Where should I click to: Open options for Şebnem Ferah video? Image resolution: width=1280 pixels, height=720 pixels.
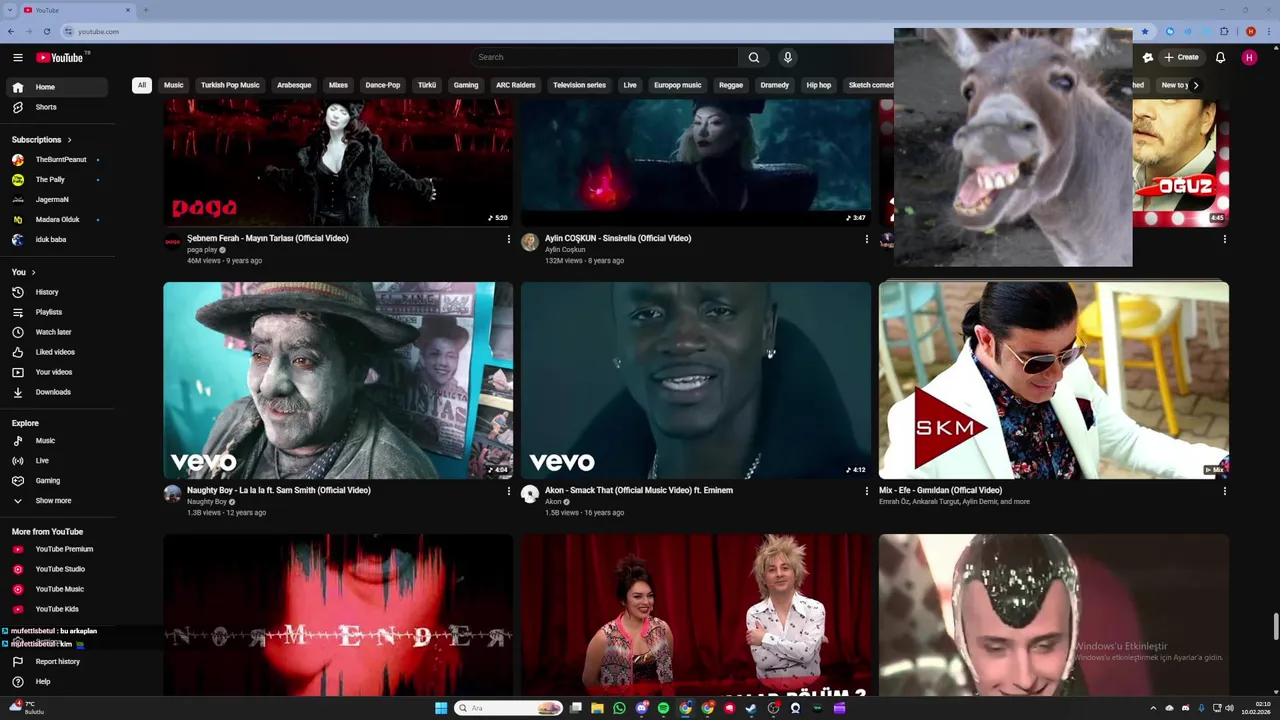[508, 239]
